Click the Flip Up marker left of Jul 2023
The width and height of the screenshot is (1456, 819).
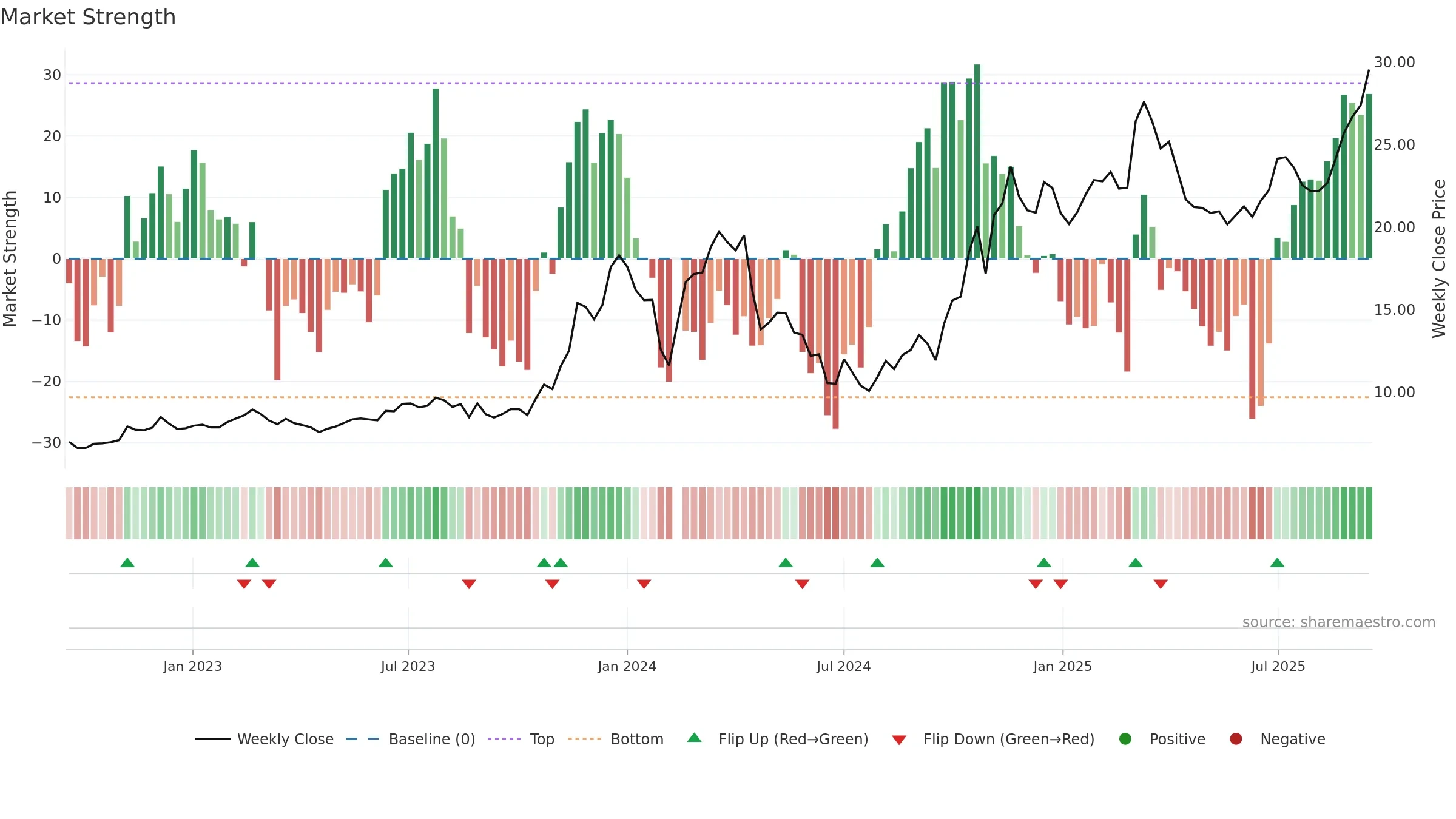(386, 562)
